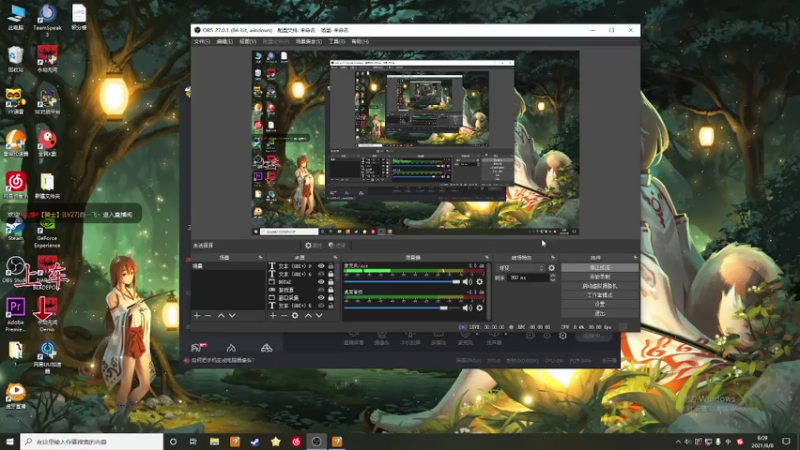
Task: Open TeamSpeak 3 desktop shortcut
Action: pyautogui.click(x=47, y=20)
